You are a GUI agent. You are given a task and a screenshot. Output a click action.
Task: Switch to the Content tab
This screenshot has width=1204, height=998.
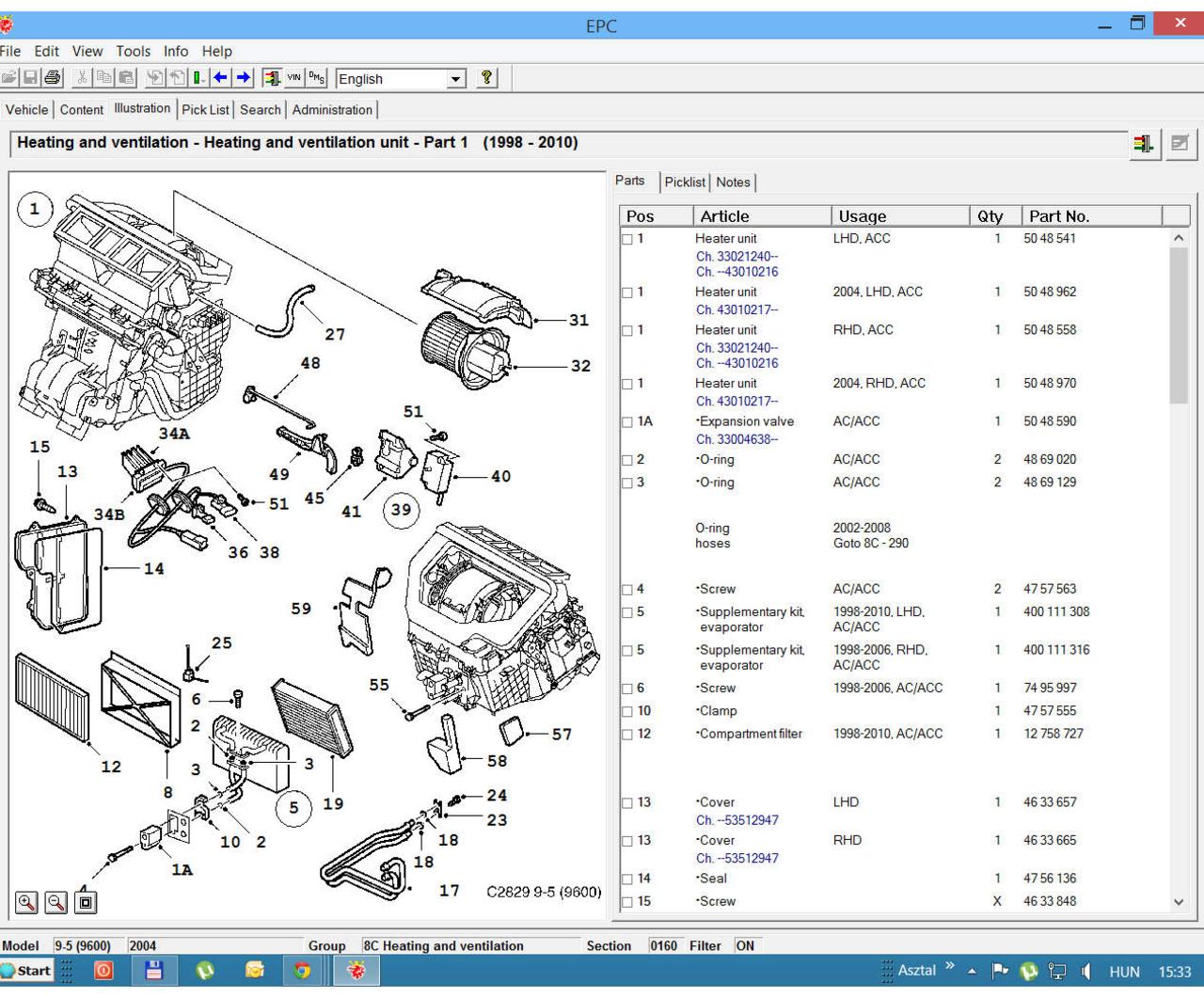pos(82,110)
